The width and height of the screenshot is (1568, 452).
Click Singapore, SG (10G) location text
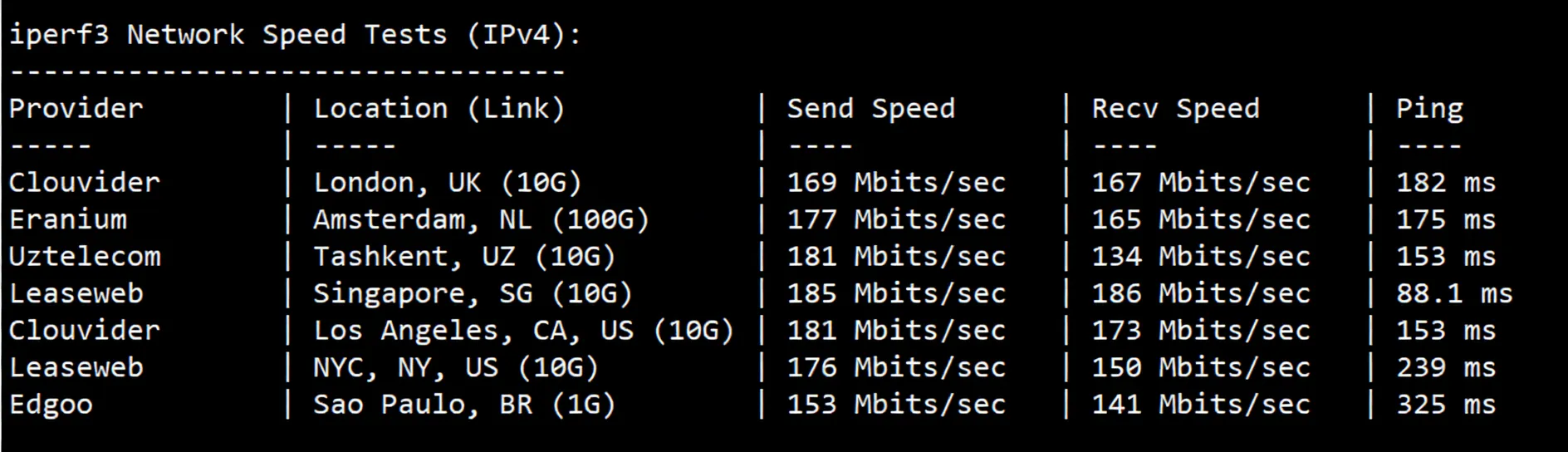pyautogui.click(x=473, y=293)
